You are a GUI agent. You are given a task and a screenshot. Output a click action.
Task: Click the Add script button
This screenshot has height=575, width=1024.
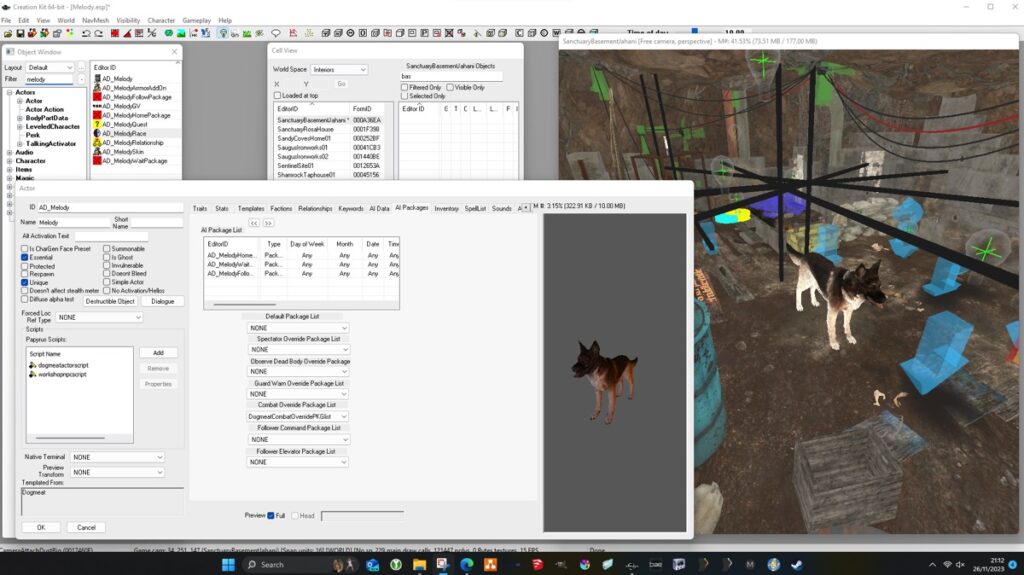[x=158, y=353]
